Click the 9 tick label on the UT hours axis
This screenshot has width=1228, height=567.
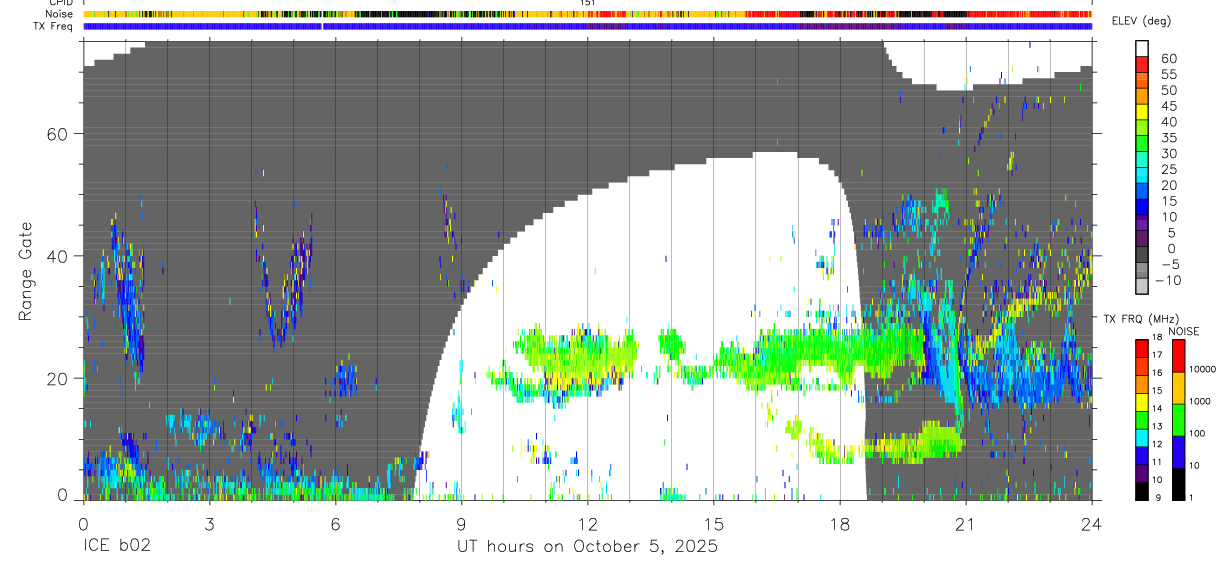click(x=461, y=524)
